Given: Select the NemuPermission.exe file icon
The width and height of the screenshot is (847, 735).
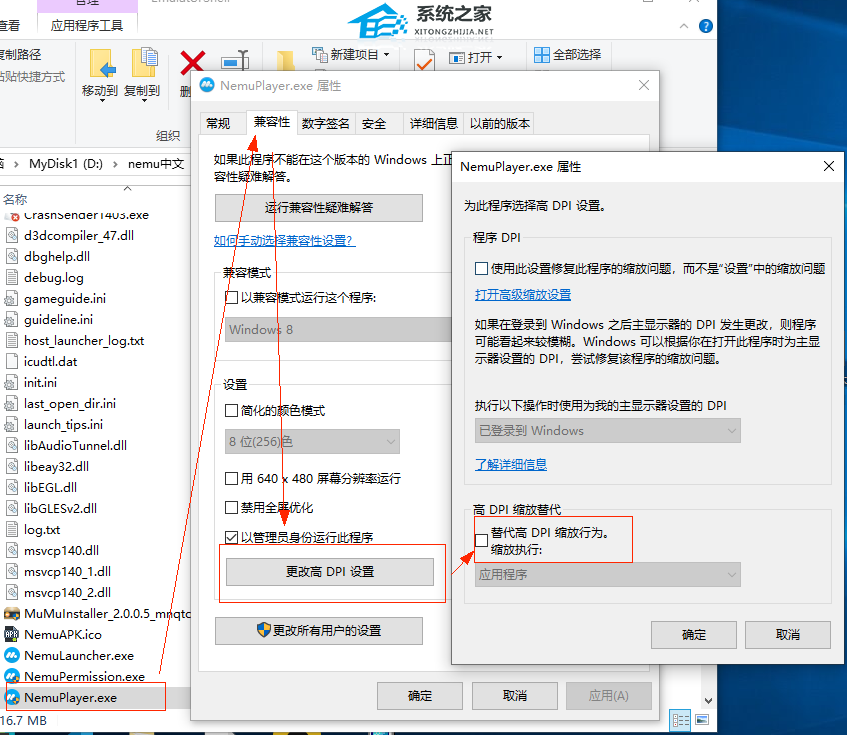Looking at the screenshot, I should click(x=12, y=676).
